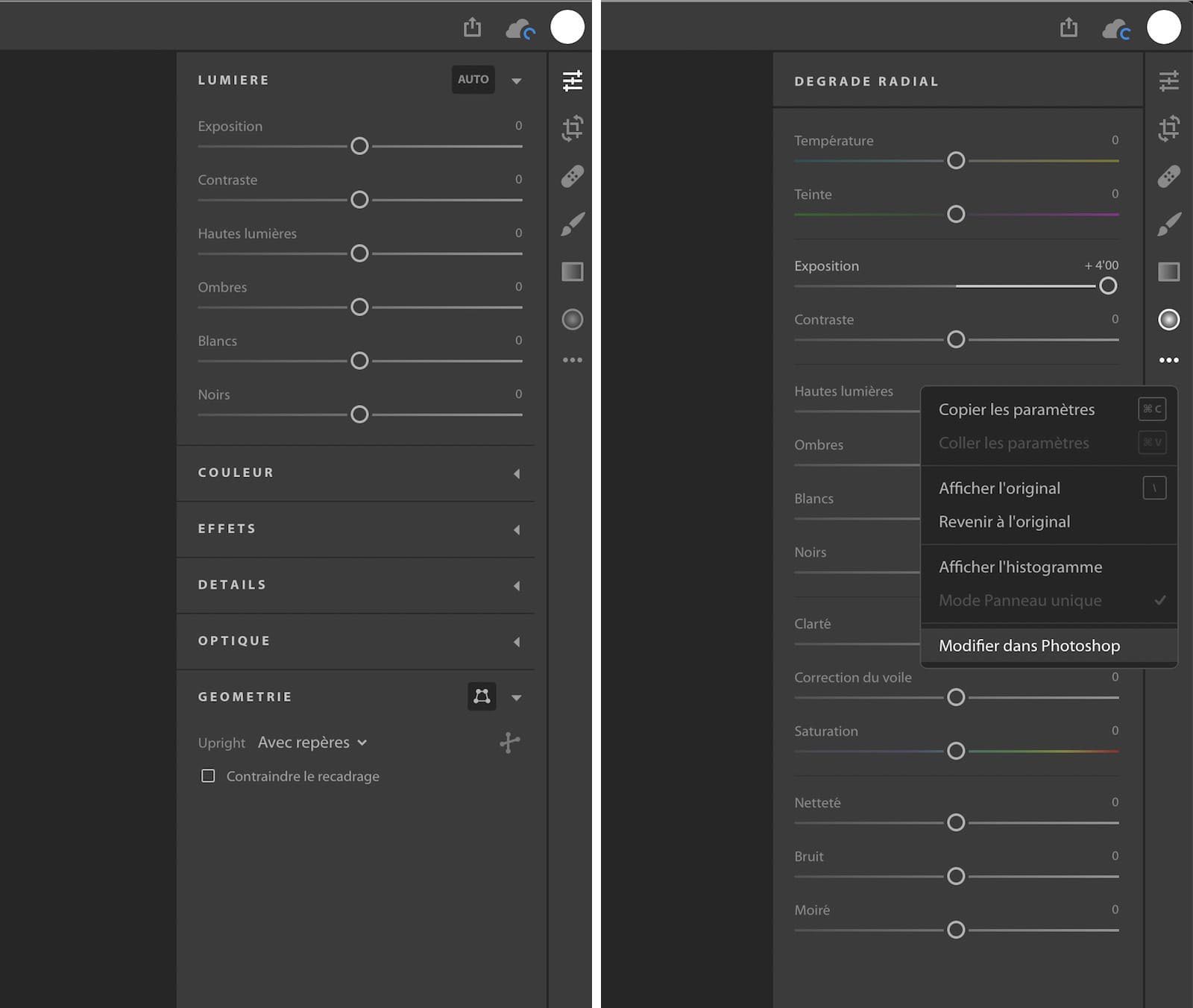
Task: Choose Modifier dans Photoshop menu item
Action: (x=1049, y=646)
